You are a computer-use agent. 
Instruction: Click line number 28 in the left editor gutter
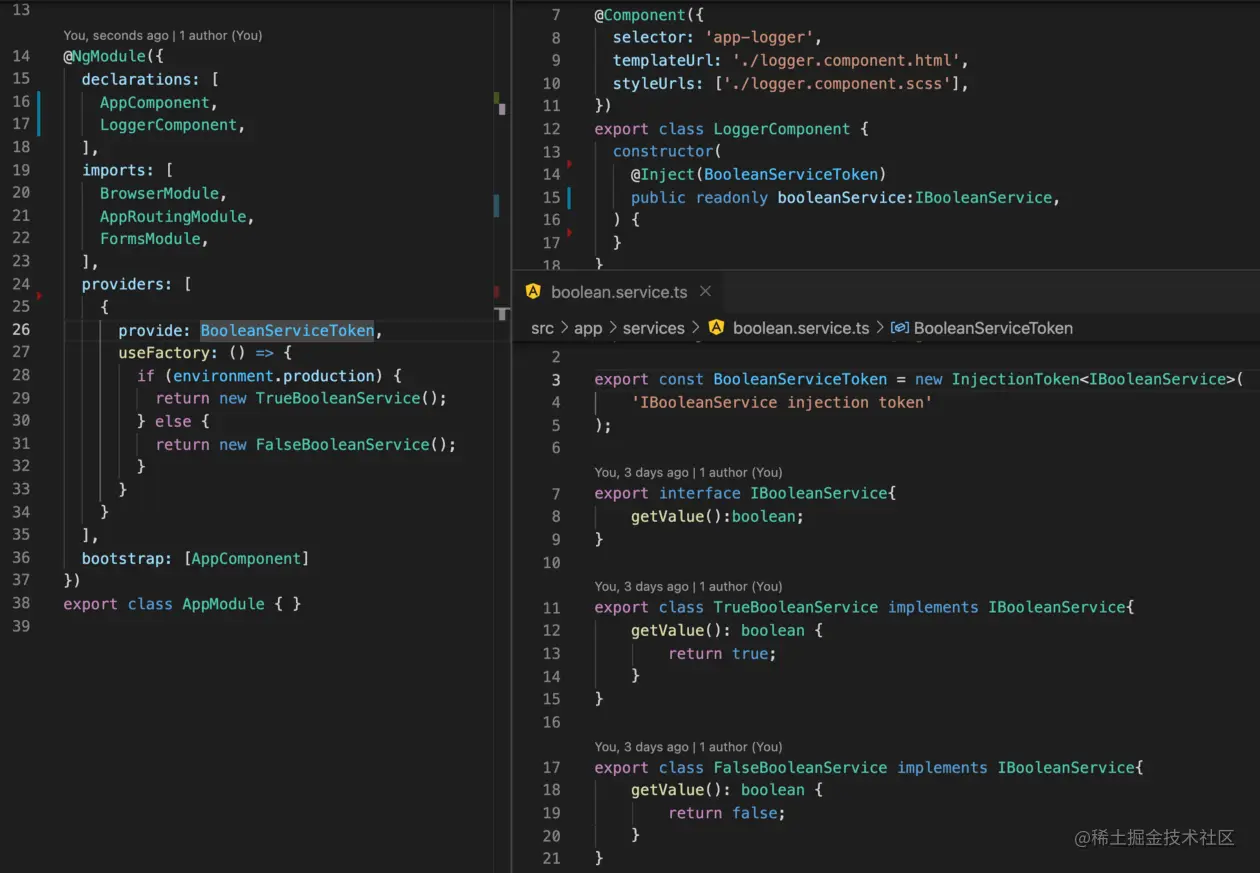coord(21,375)
